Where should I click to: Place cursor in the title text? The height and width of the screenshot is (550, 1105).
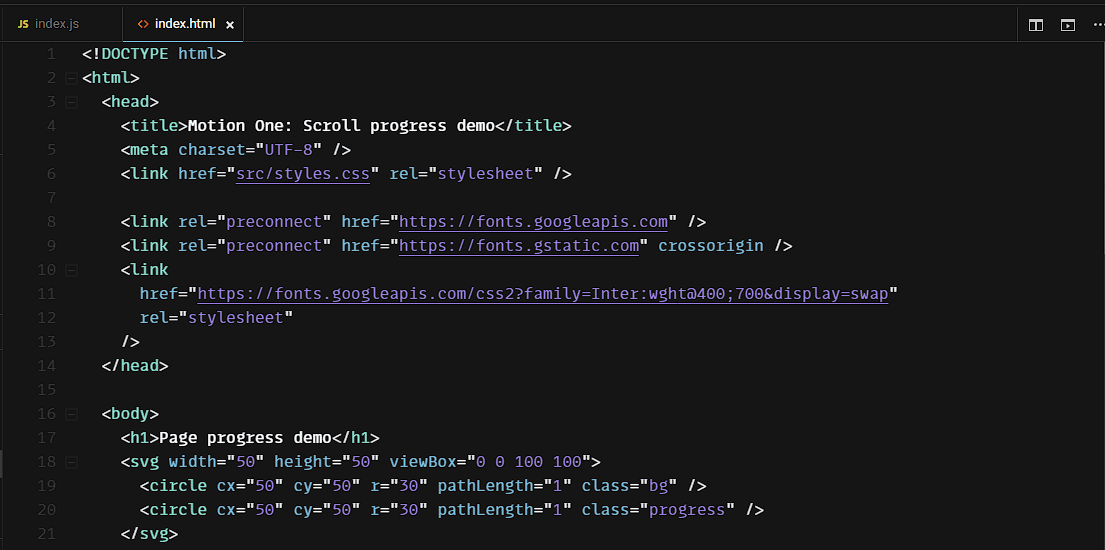click(x=341, y=126)
